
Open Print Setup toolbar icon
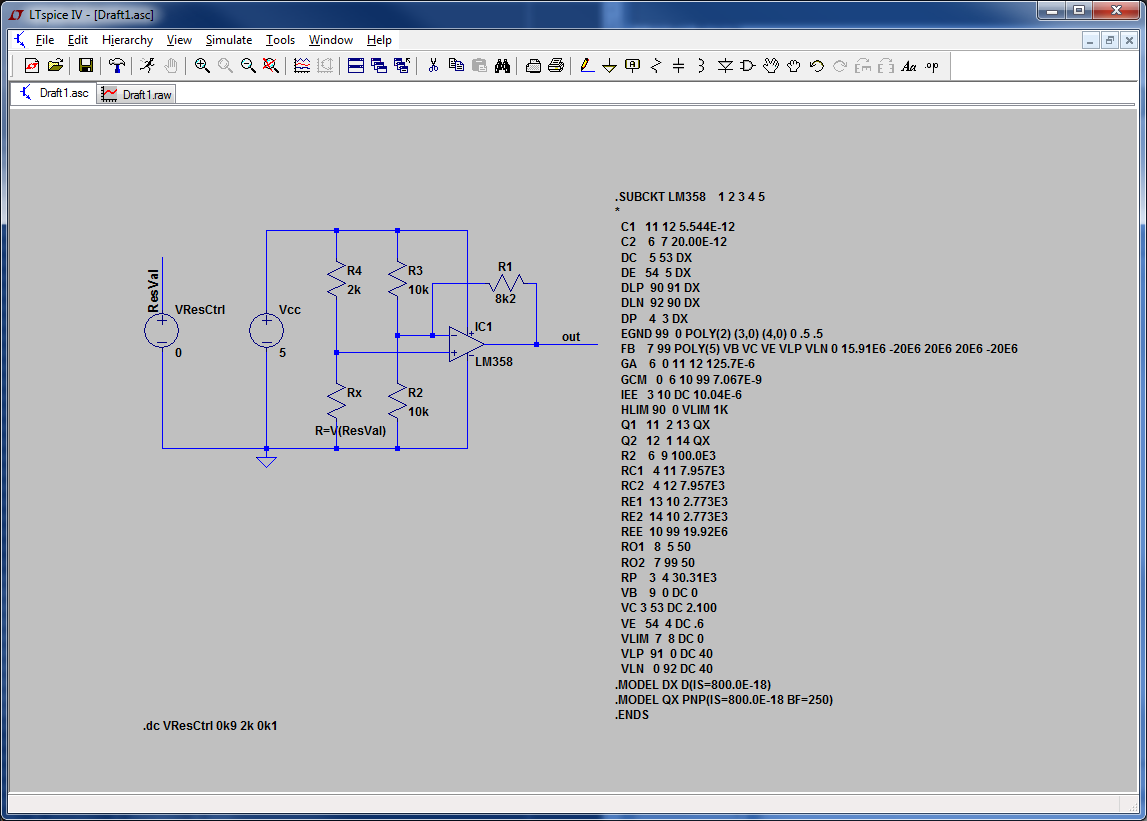[x=533, y=66]
